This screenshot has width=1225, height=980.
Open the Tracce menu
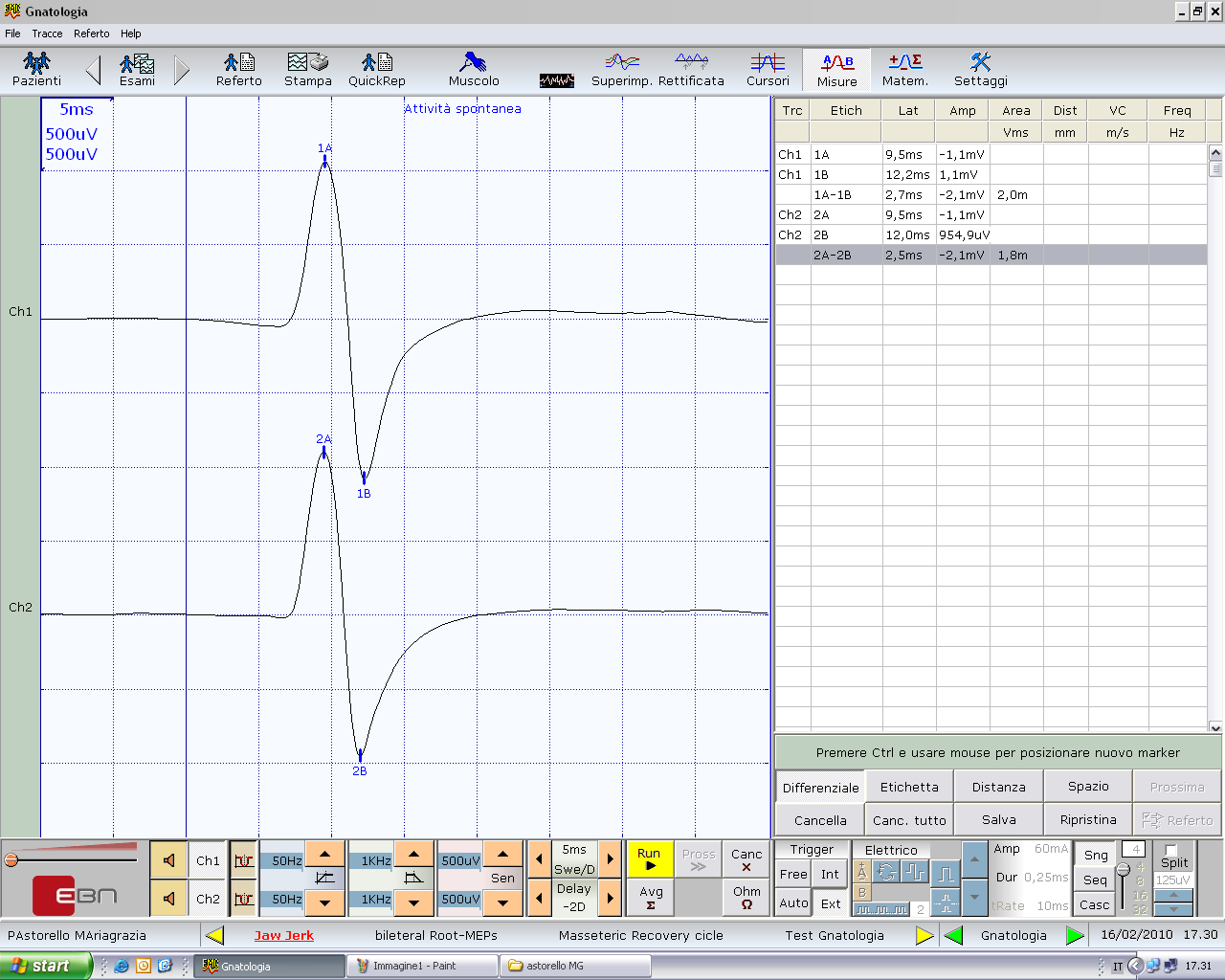(47, 33)
